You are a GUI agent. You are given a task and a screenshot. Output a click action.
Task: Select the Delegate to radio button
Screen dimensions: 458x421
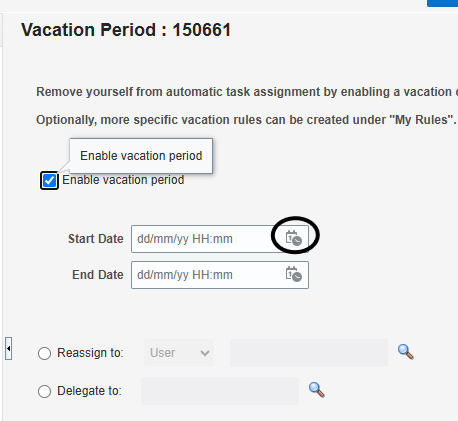(x=44, y=391)
